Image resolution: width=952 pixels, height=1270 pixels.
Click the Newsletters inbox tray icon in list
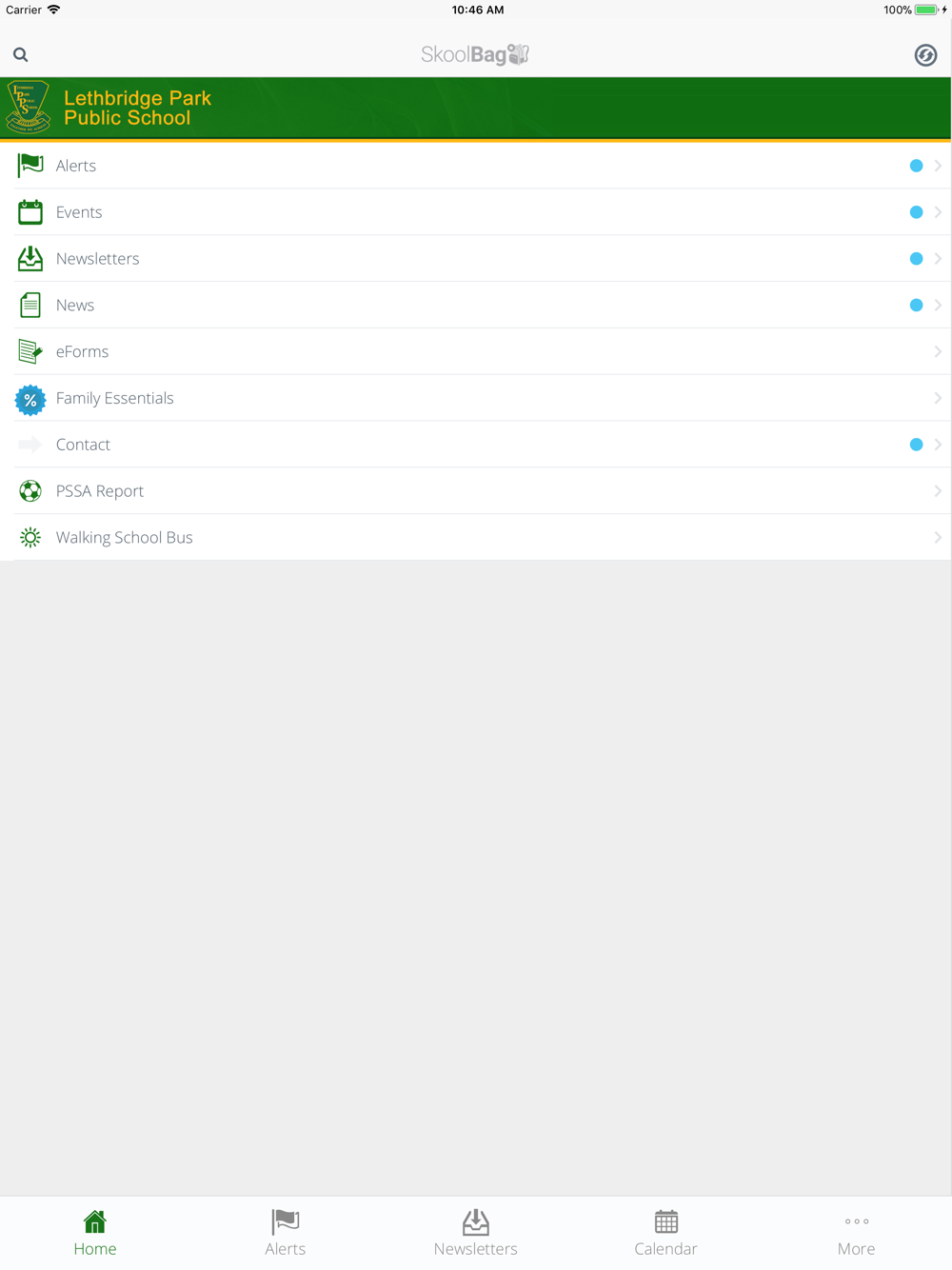(x=30, y=259)
